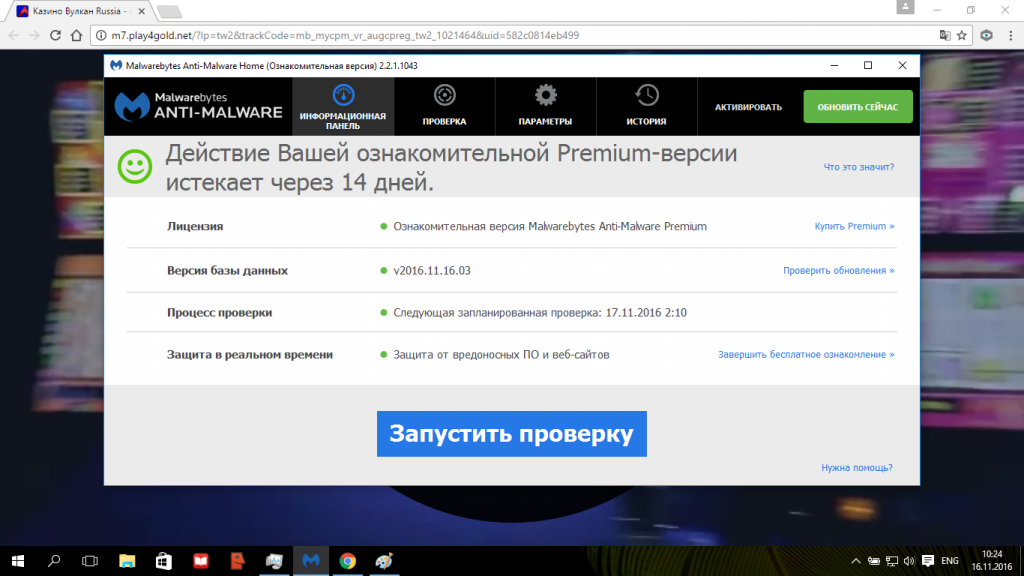Viewport: 1024px width, 576px height.
Task: Switch the ENG input language indicator
Action: tap(950, 561)
